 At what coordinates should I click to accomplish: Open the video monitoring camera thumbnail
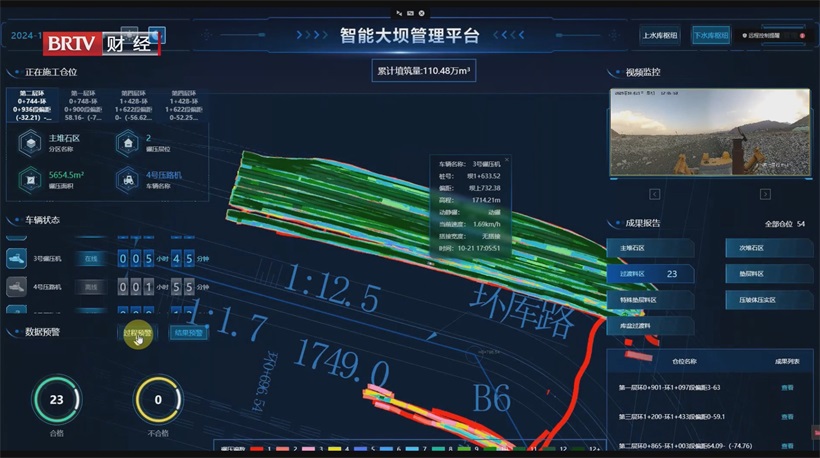point(710,132)
